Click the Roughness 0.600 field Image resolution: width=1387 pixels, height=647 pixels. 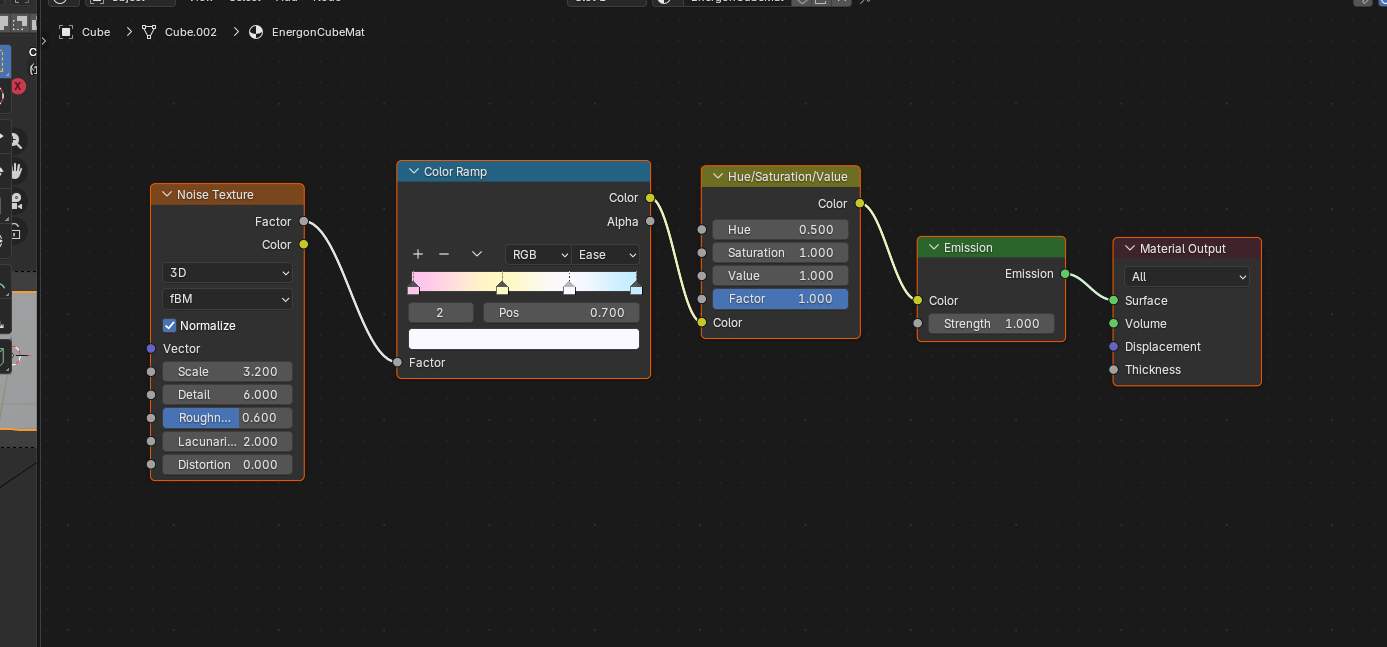(228, 418)
